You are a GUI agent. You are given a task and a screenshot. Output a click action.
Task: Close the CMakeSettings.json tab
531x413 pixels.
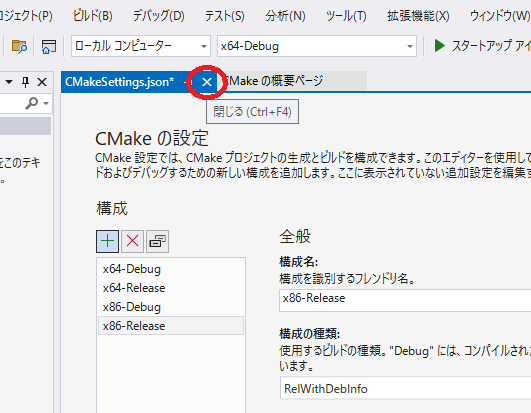coord(207,82)
